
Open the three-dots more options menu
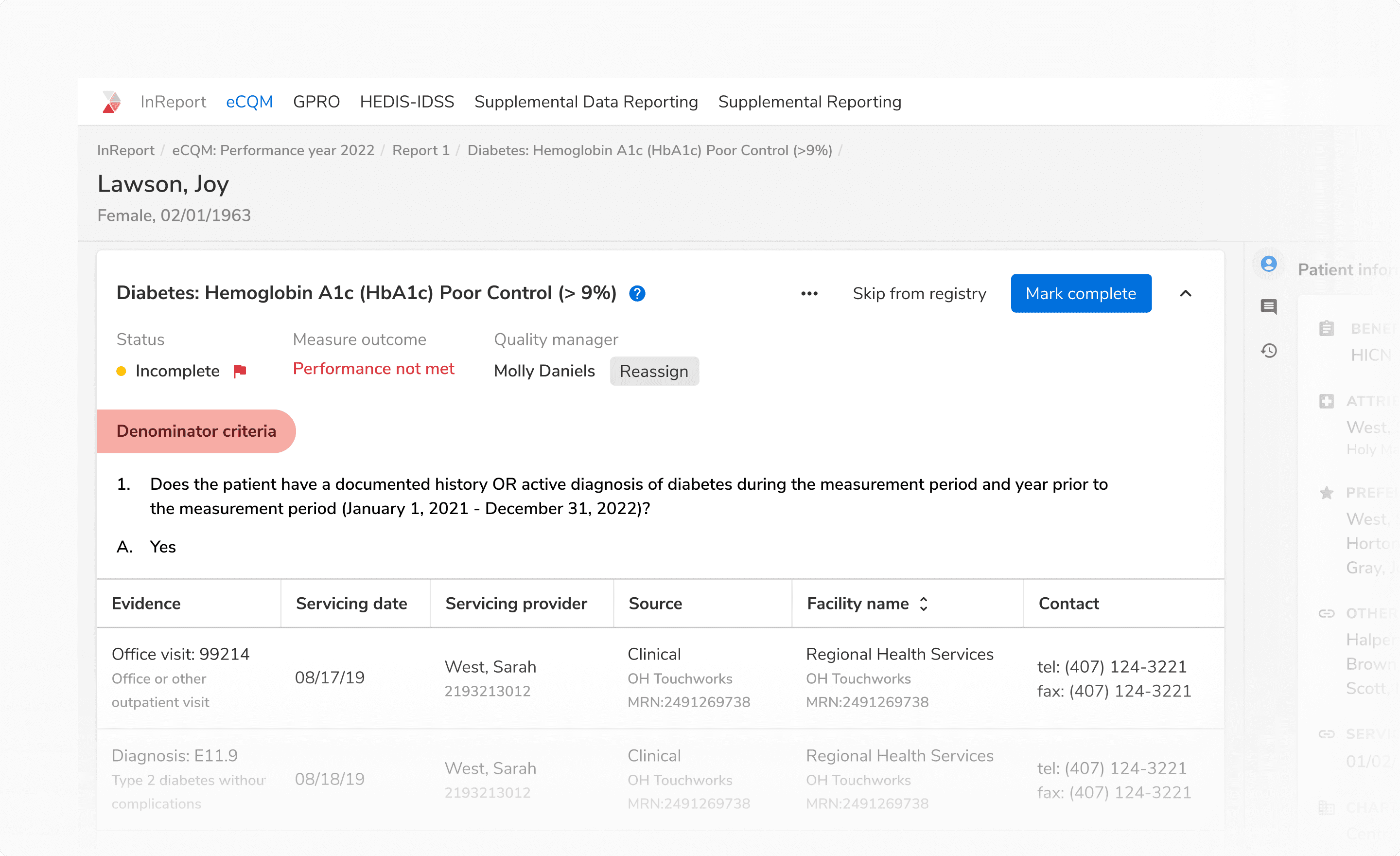pyautogui.click(x=809, y=293)
